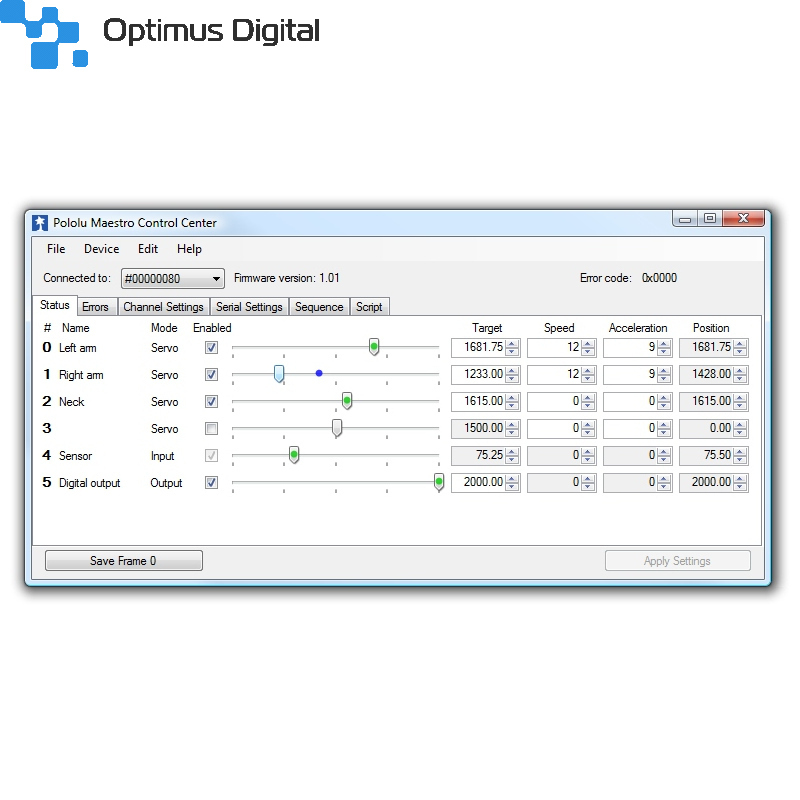The height and width of the screenshot is (800, 800).
Task: Click the Right arm name label
Action: tap(81, 375)
